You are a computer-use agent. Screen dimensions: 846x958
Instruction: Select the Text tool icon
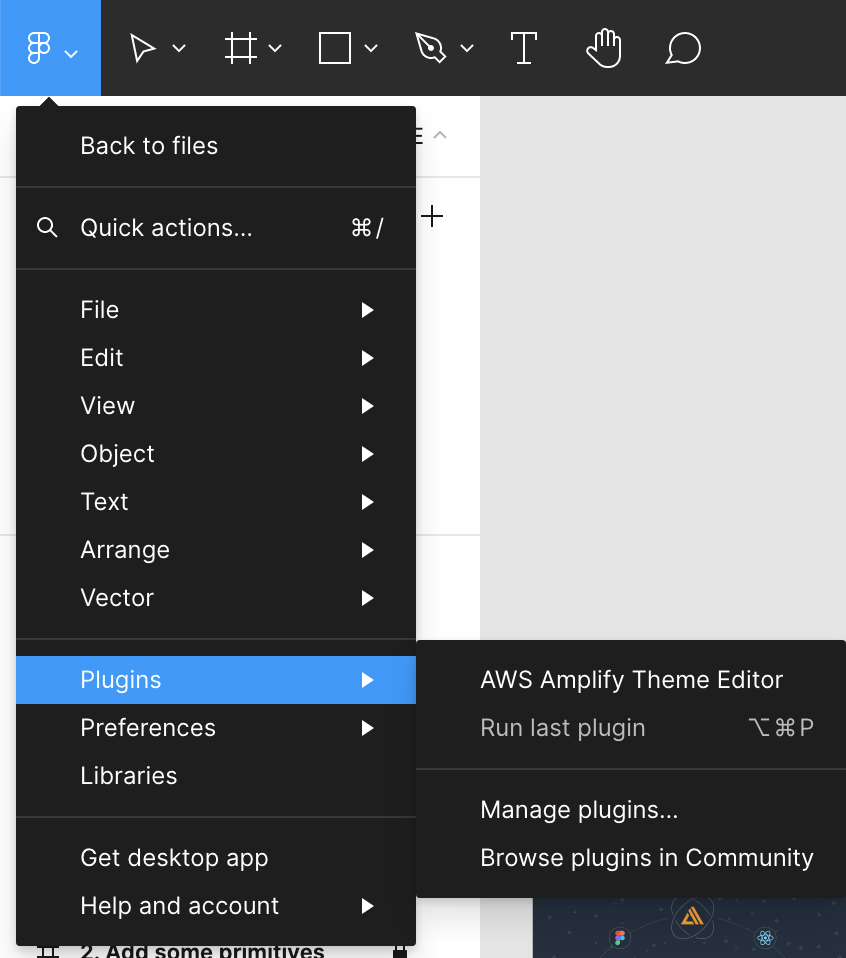[524, 48]
